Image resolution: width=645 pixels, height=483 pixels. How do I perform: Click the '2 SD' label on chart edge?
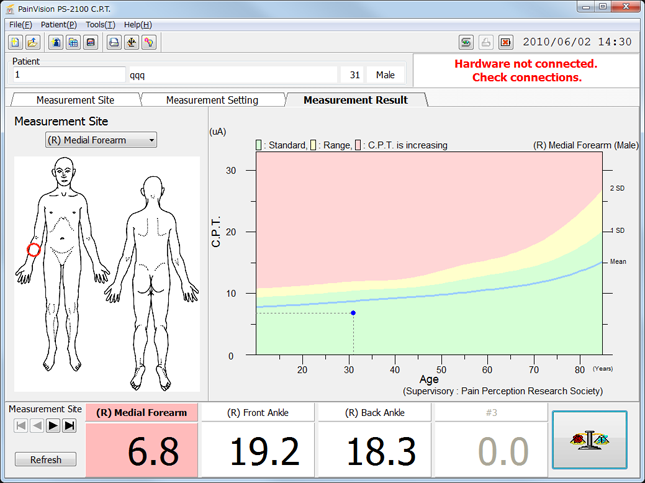pos(617,188)
